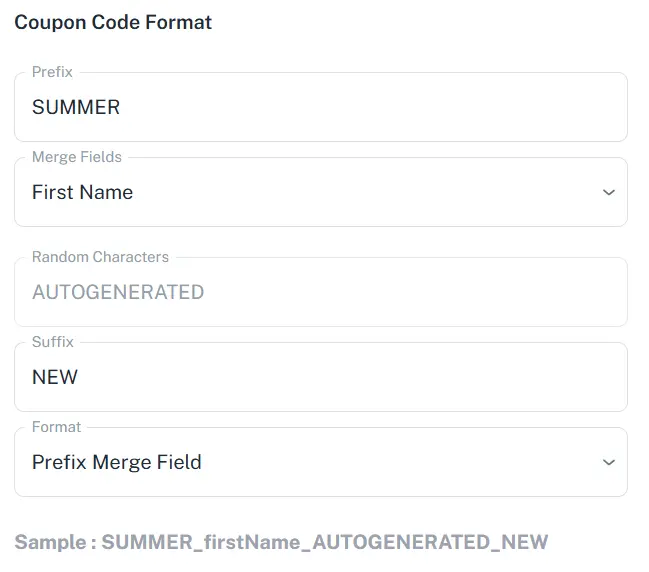Click the 'Suffix' field label
The image size is (649, 572).
(x=53, y=342)
